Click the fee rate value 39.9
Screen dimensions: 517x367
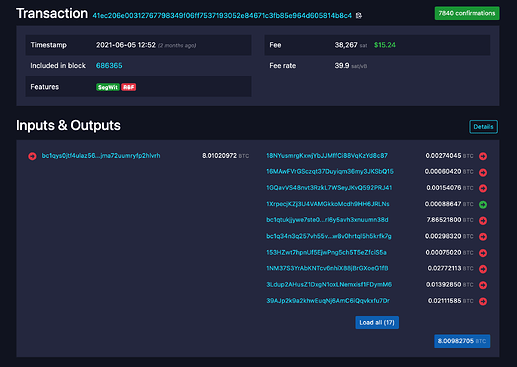tap(342, 66)
